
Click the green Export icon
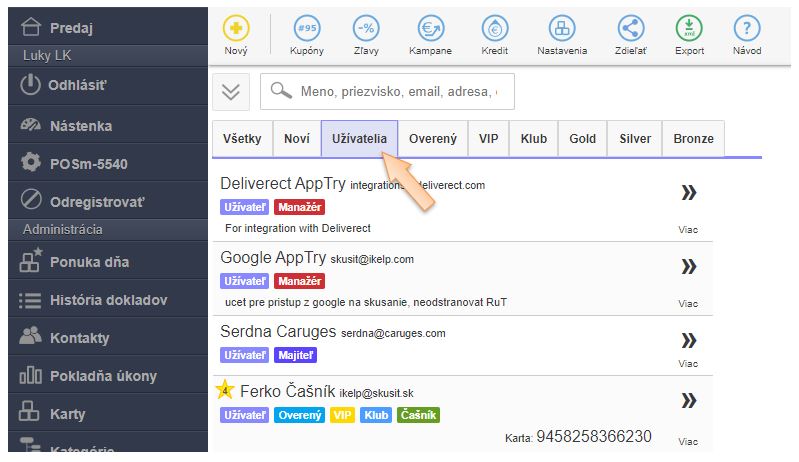pos(689,30)
